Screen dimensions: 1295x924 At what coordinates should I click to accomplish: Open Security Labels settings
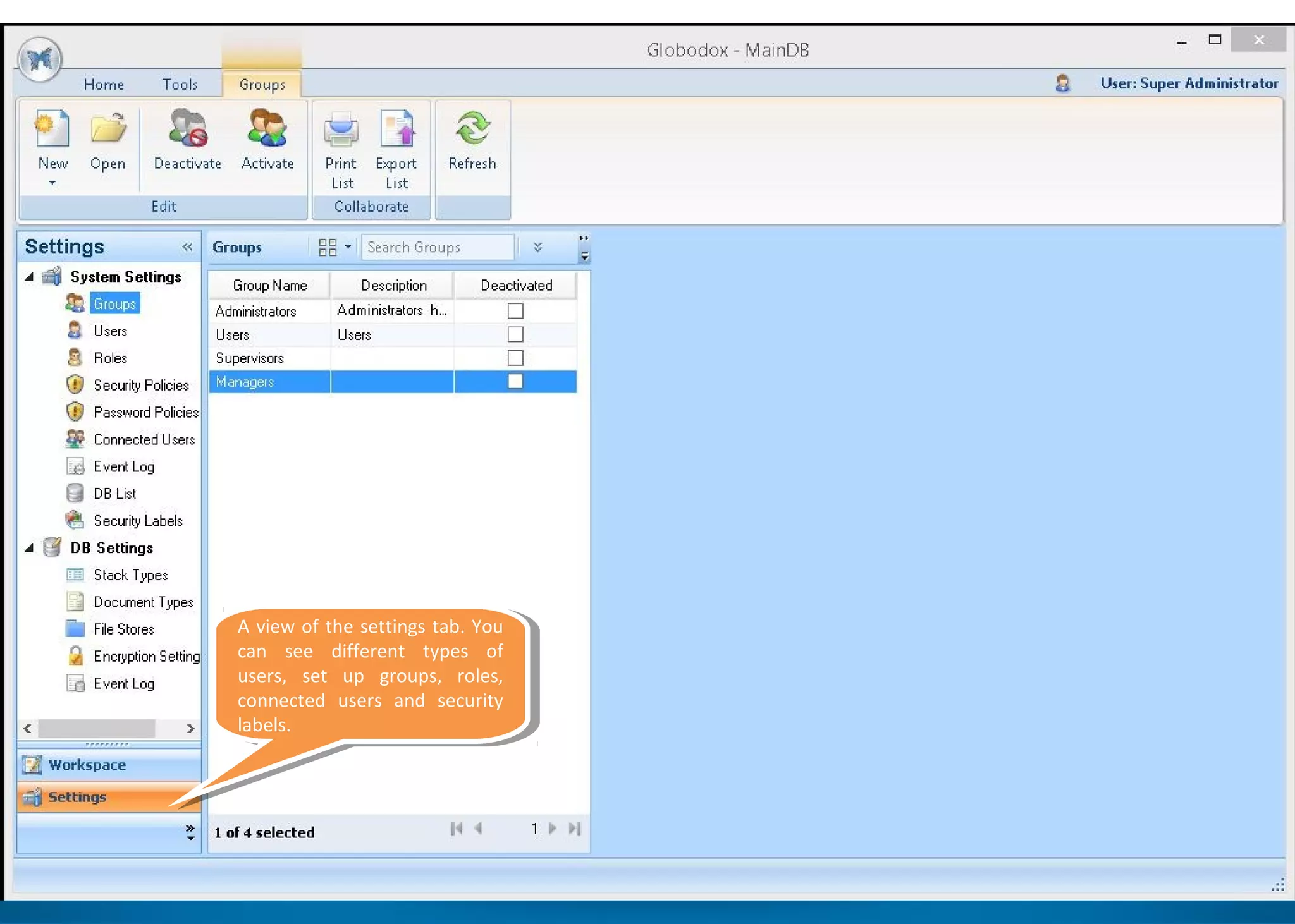click(138, 521)
